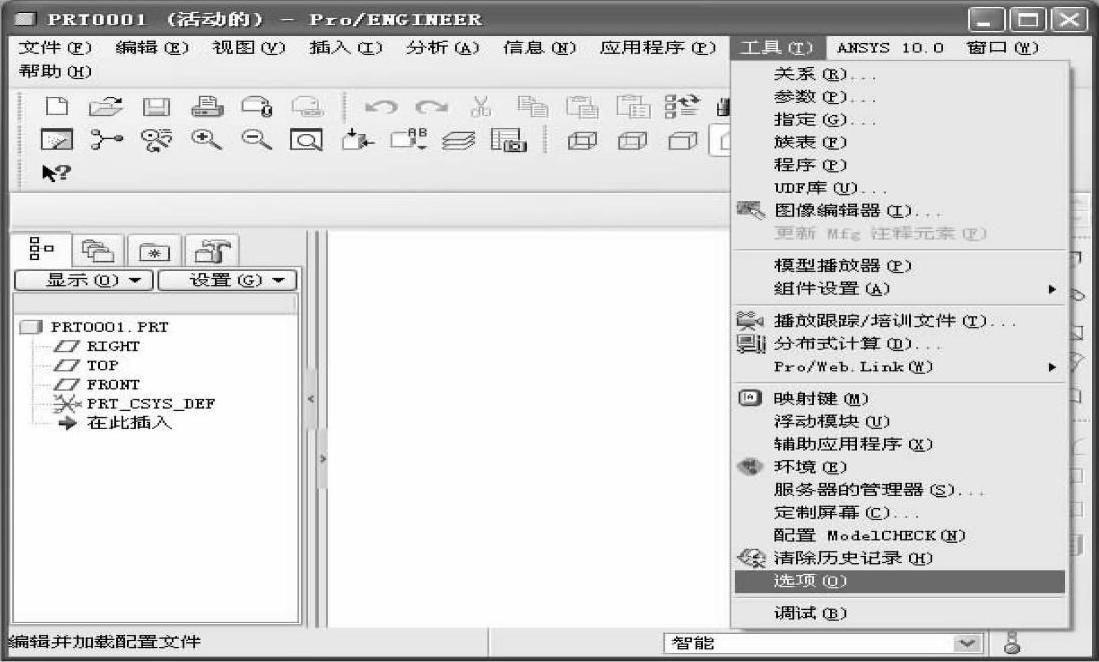Click the Orient mode icon

point(156,140)
